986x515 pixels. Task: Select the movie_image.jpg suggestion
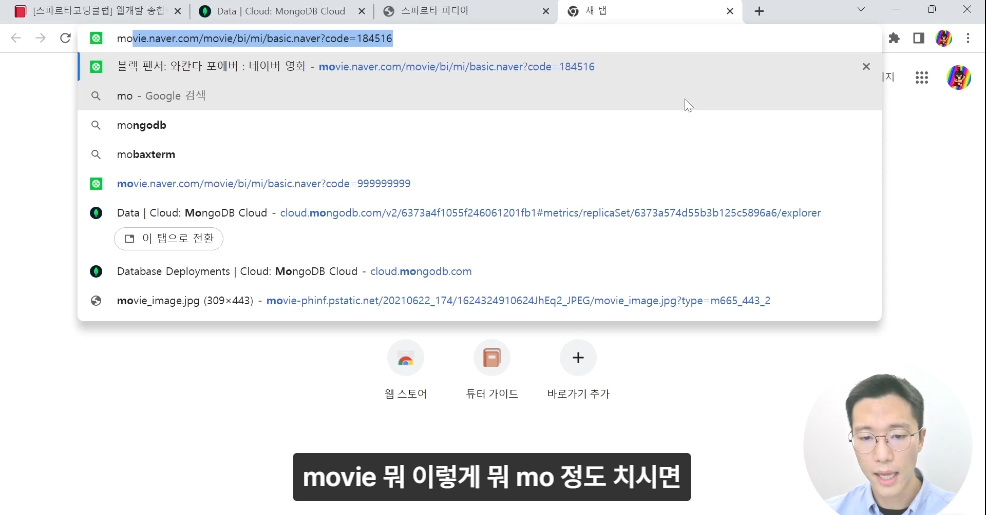(x=479, y=301)
